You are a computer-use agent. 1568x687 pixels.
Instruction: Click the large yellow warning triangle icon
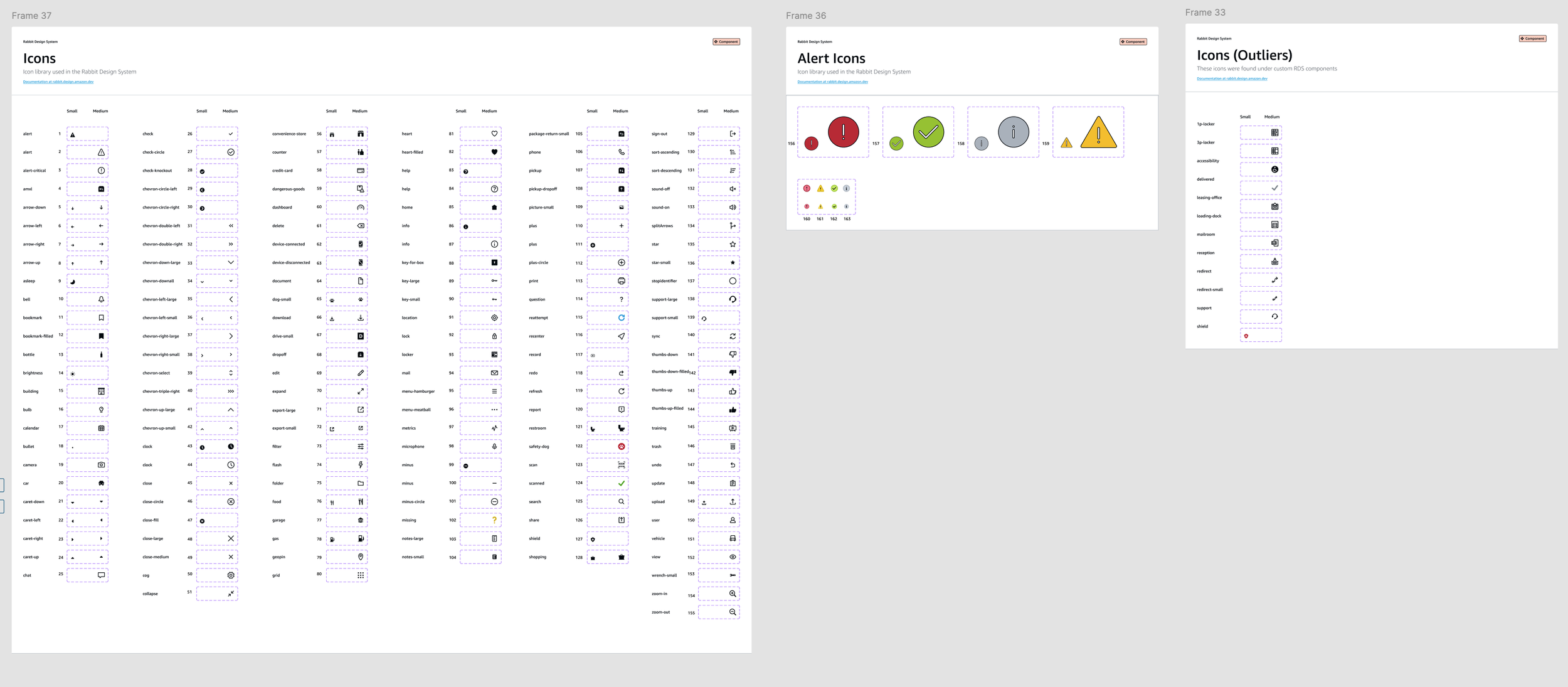pos(1098,132)
